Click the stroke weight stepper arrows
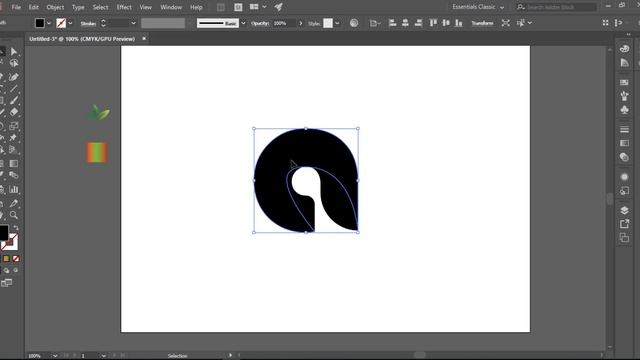This screenshot has width=640, height=360. tap(103, 23)
